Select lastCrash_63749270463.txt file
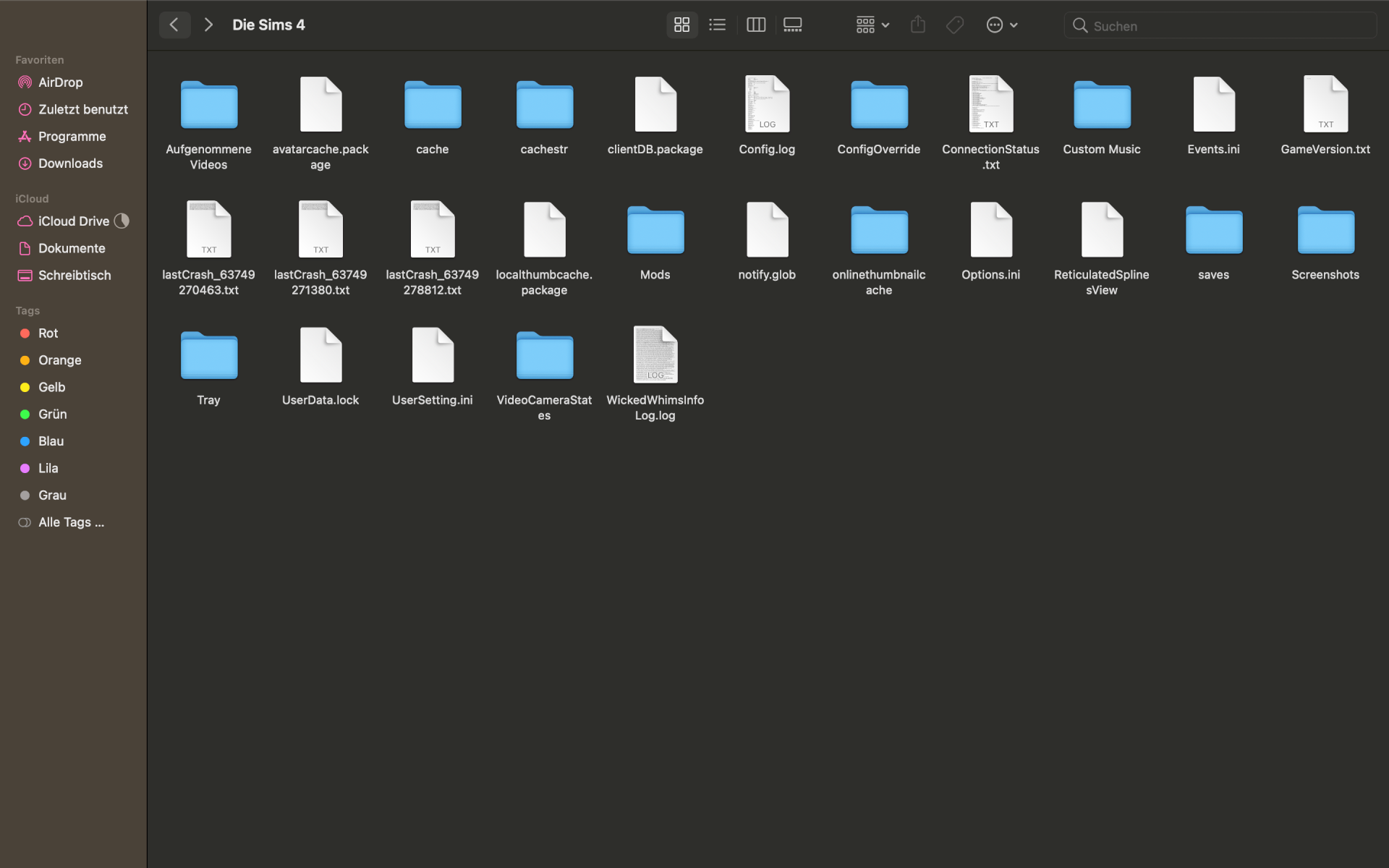Screen dimensions: 1389x868 pos(209,231)
